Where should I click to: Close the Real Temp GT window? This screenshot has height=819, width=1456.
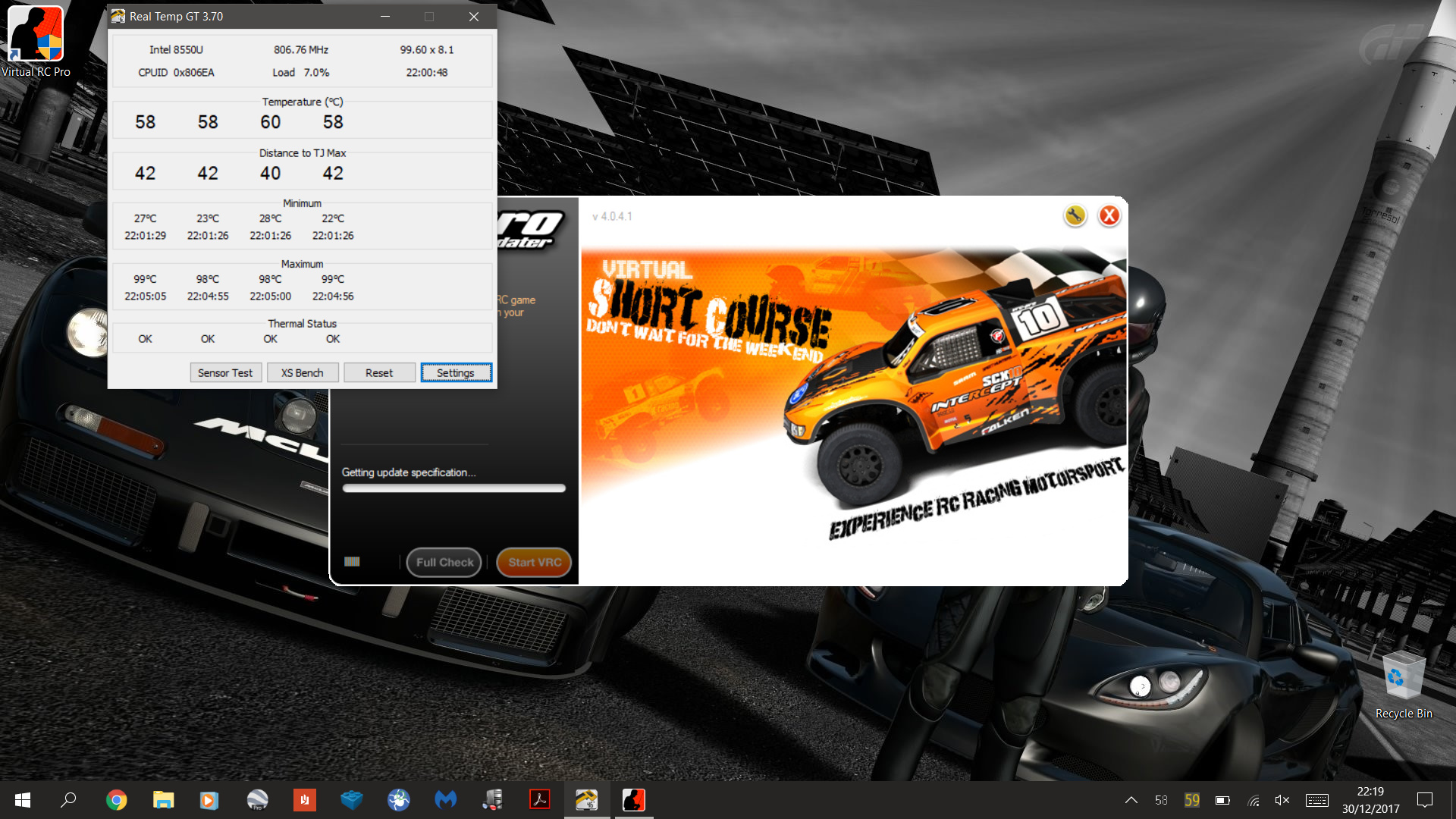(x=474, y=16)
